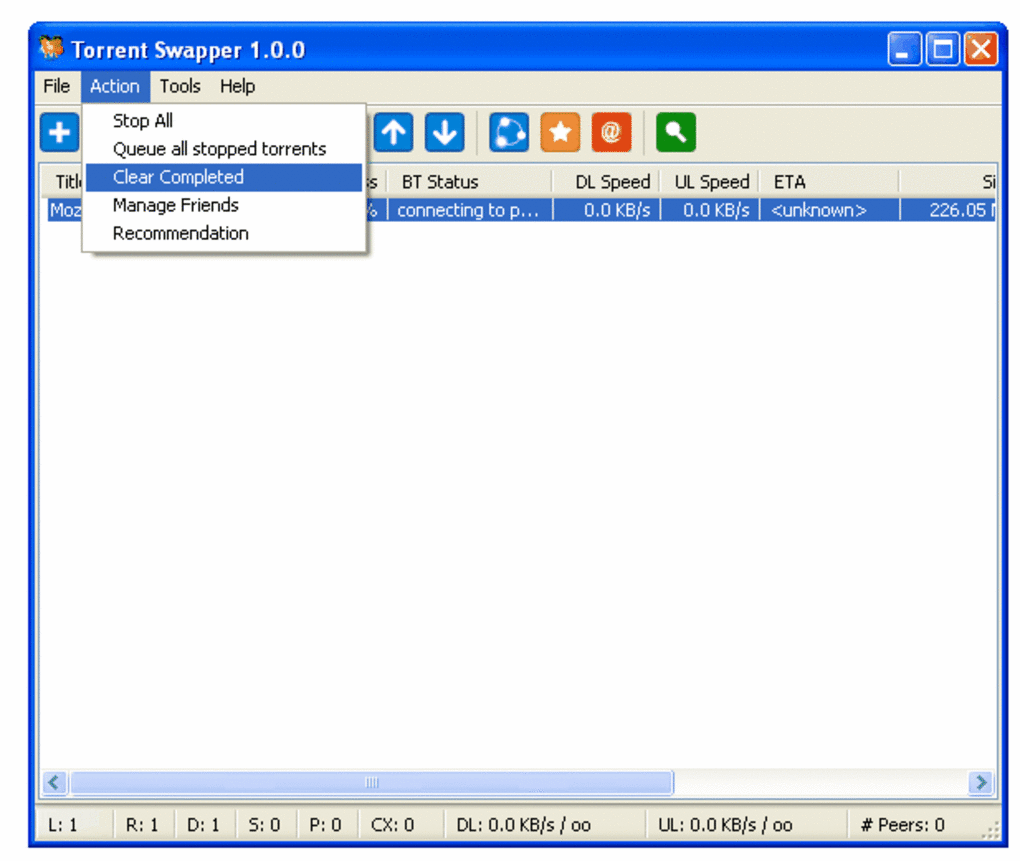Open the File menu
Viewport: 1020px width, 861px height.
pyautogui.click(x=57, y=86)
